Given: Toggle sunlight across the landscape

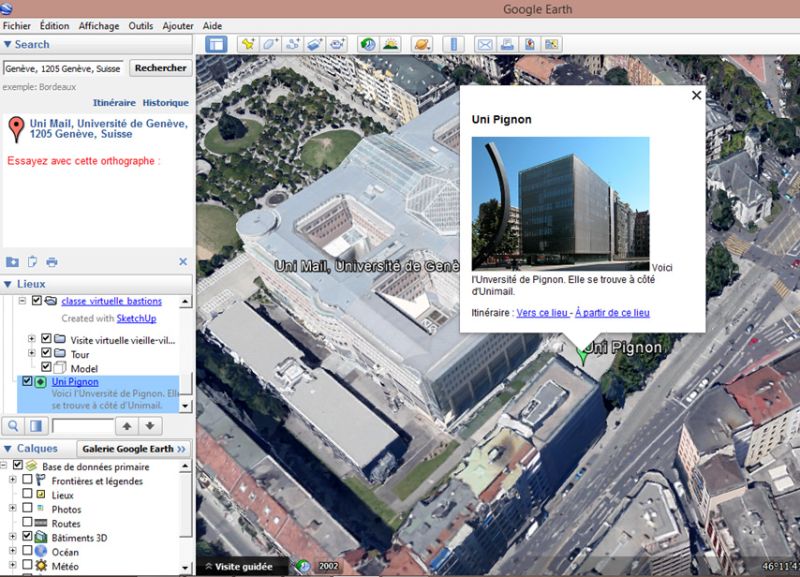Looking at the screenshot, I should point(390,44).
